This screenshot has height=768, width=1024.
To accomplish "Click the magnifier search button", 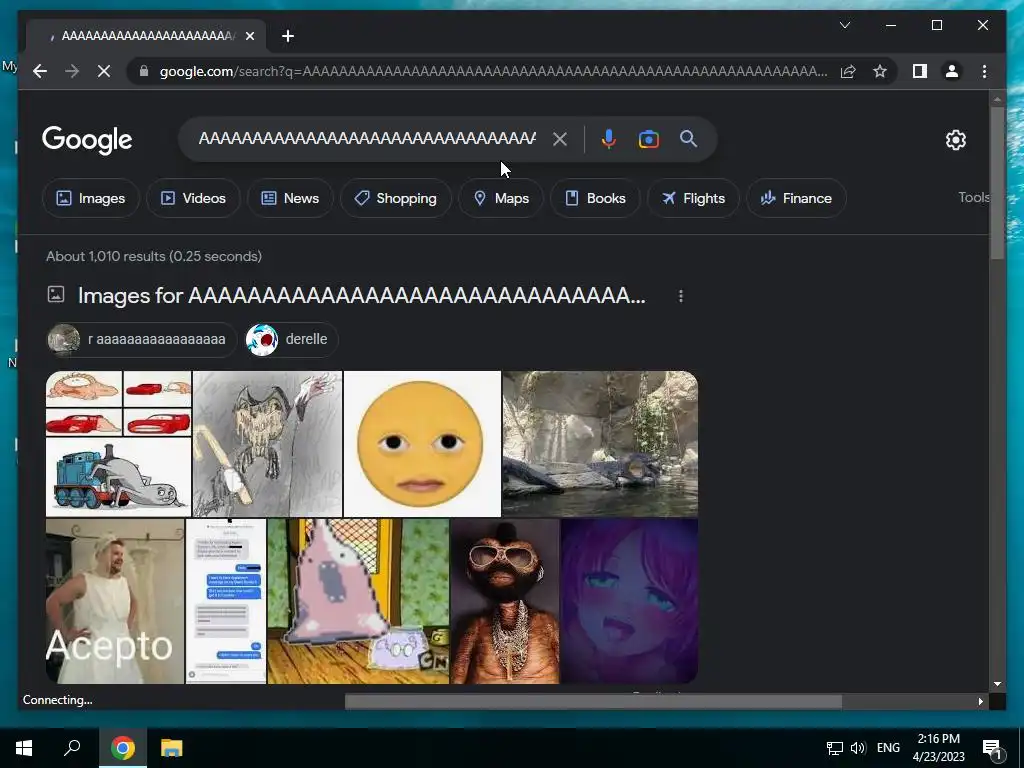I will point(688,139).
